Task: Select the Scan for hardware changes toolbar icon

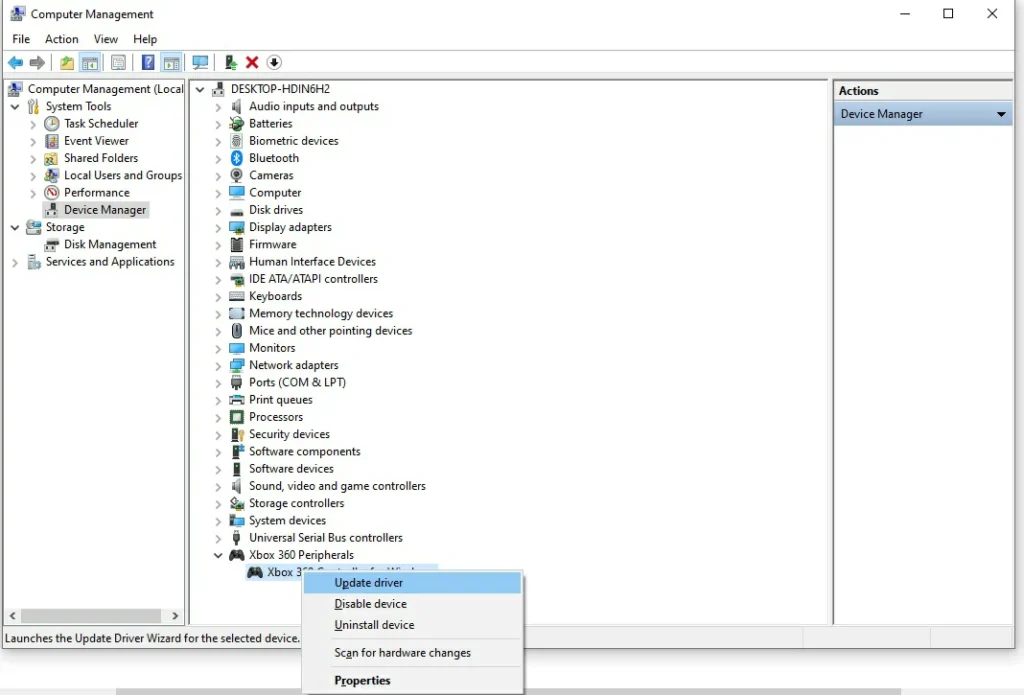Action: 200,62
